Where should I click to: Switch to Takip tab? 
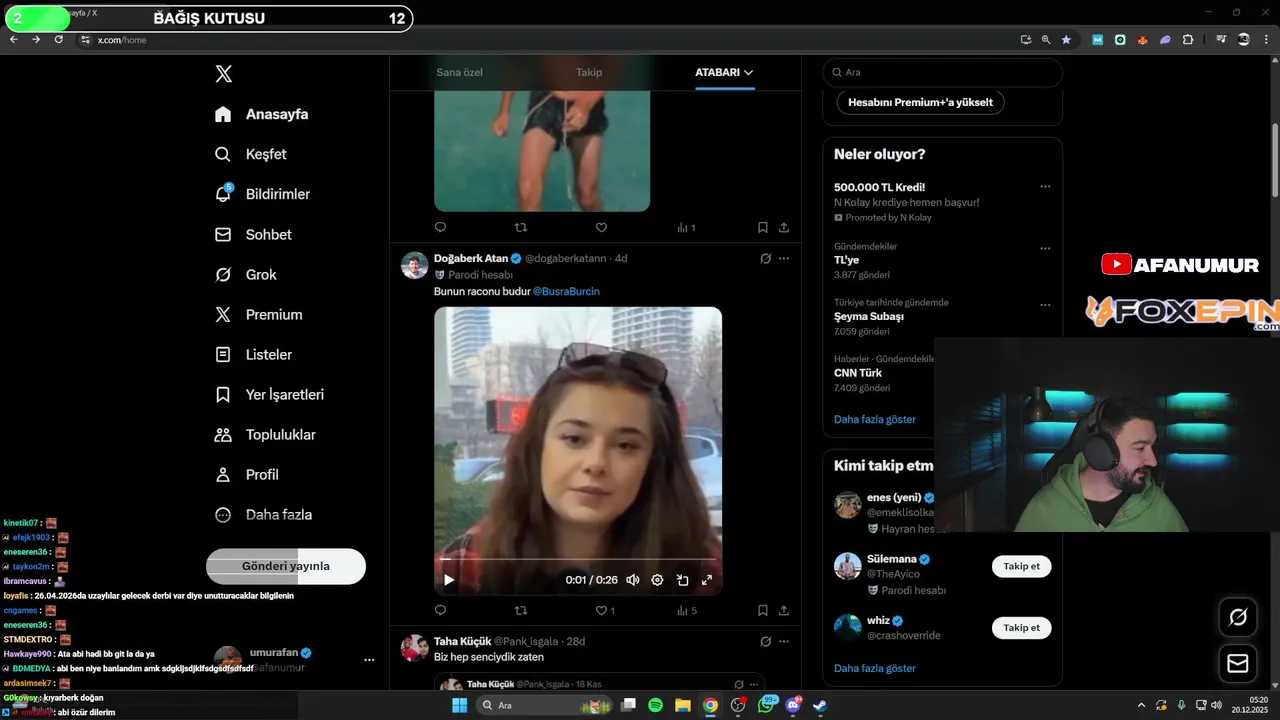589,72
